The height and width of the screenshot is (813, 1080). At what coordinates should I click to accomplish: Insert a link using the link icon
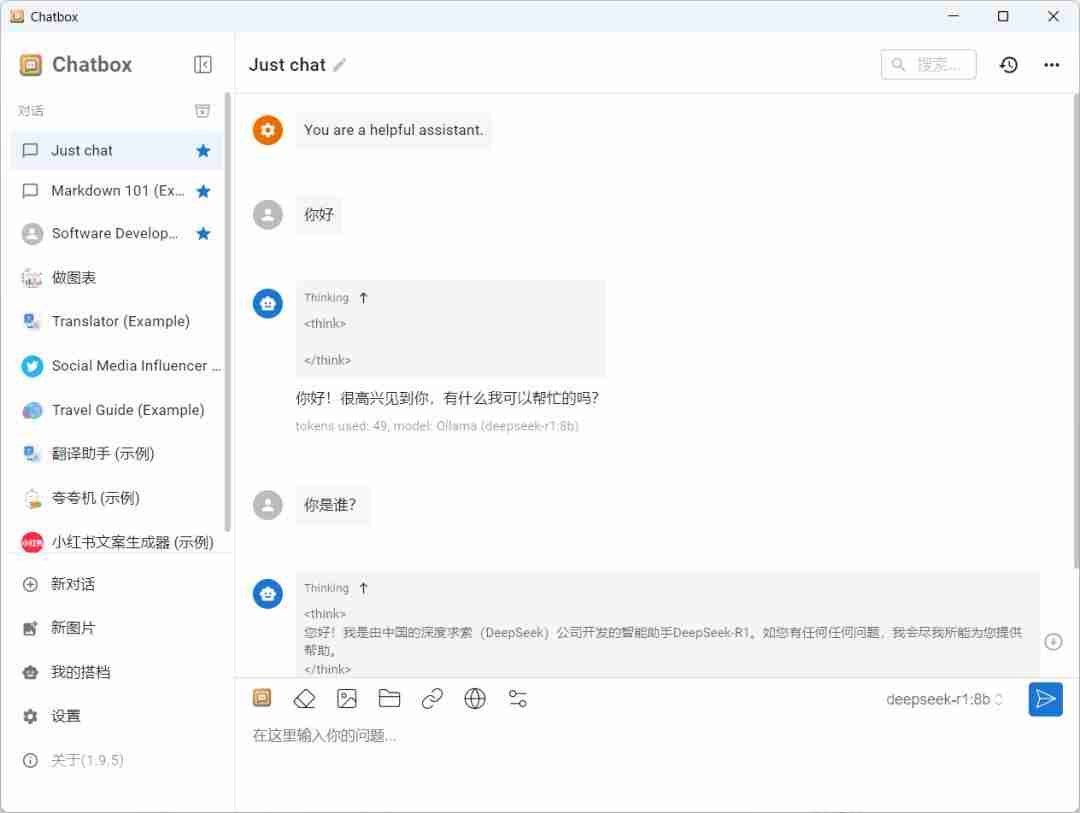click(432, 698)
